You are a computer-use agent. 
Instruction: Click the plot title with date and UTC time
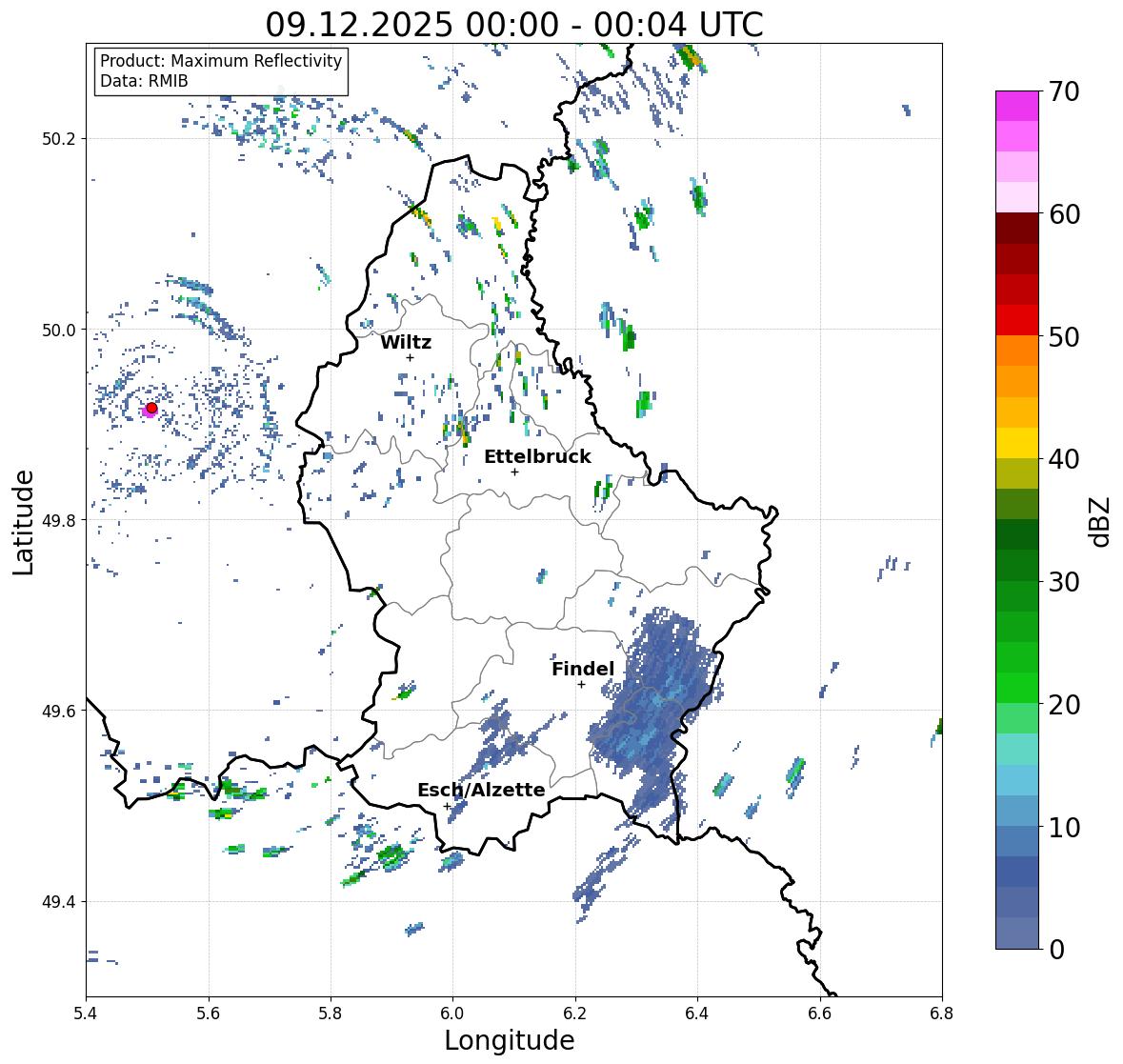point(514,25)
